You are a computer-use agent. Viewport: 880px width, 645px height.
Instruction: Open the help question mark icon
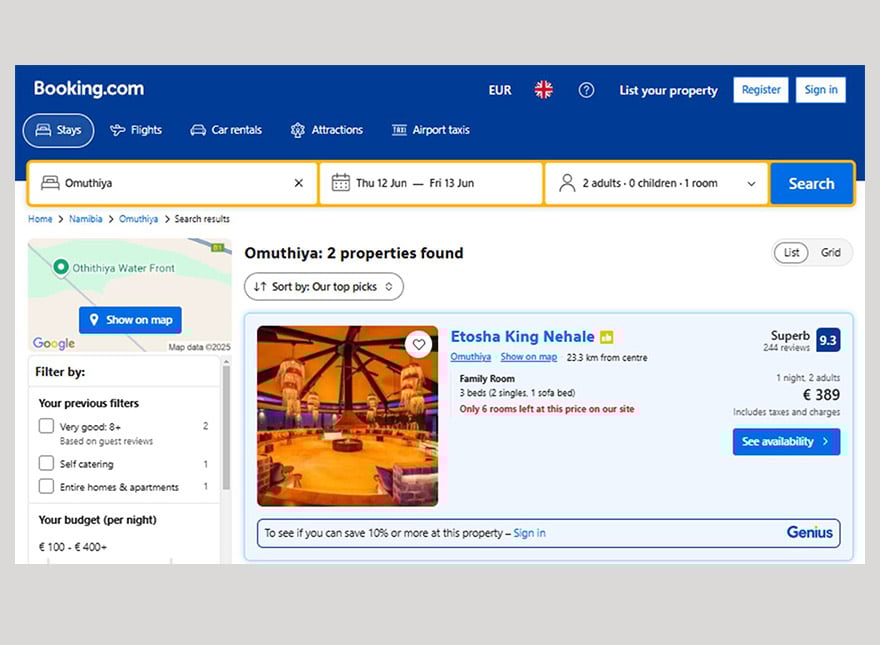coord(586,90)
